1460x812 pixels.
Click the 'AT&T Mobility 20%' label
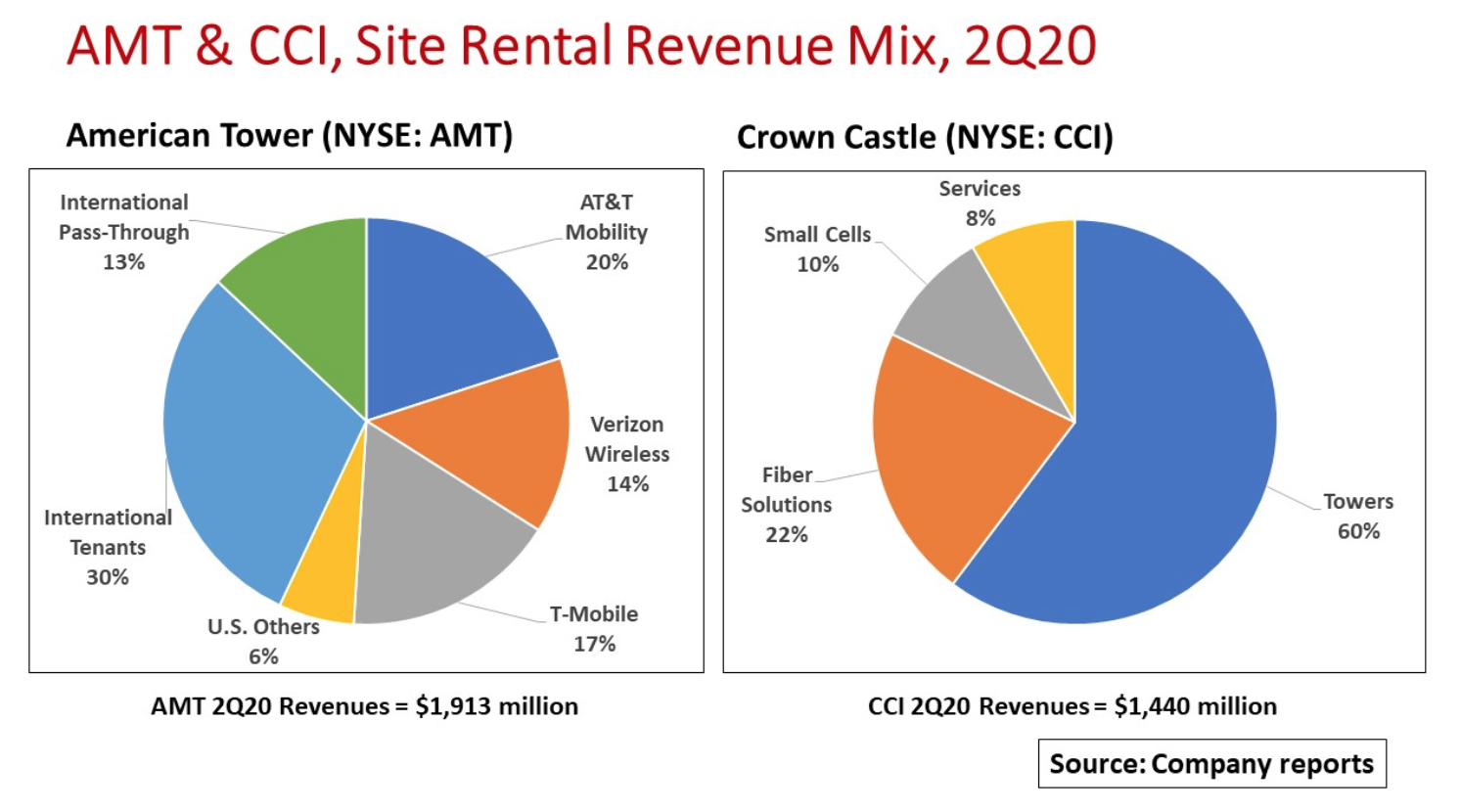pyautogui.click(x=607, y=232)
